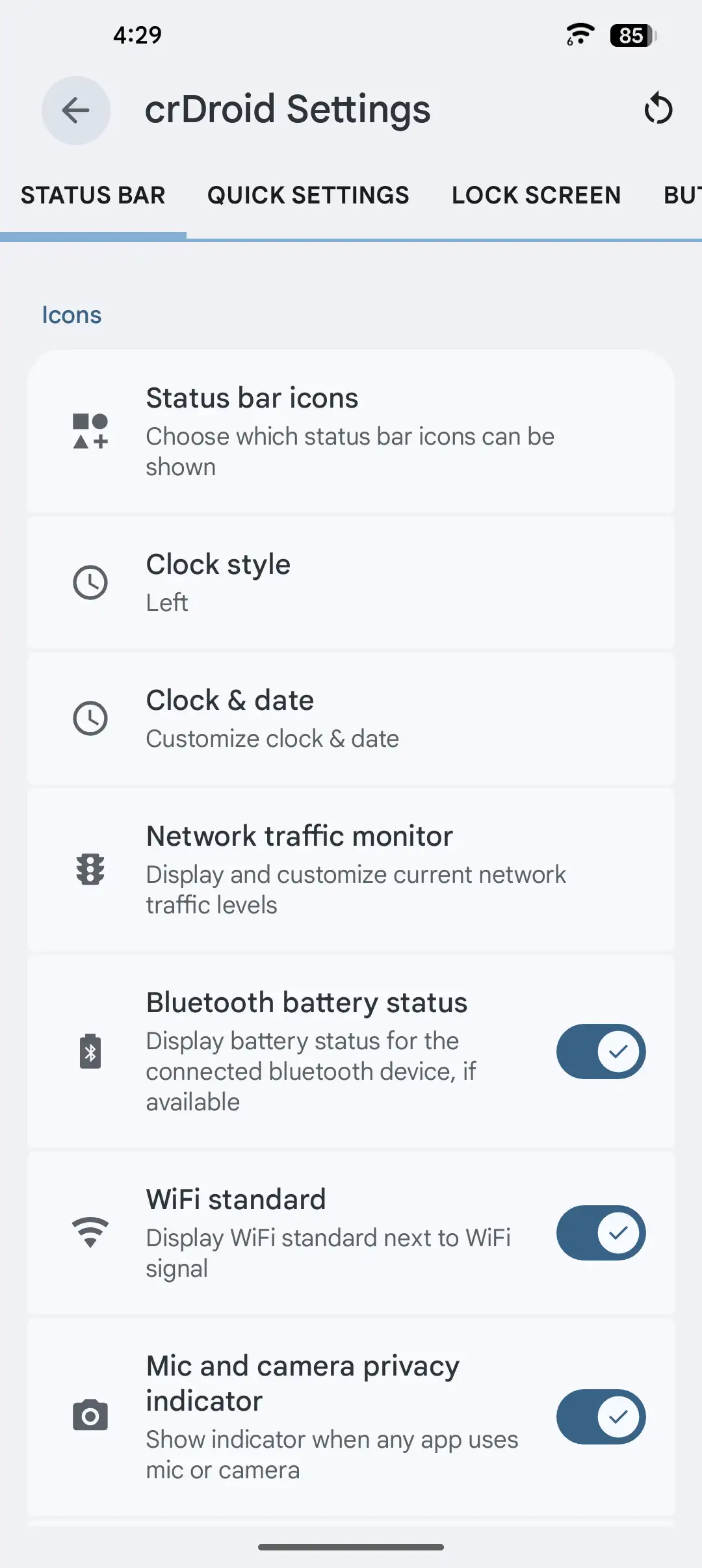Open Clock style selection
This screenshot has width=702, height=1568.
coord(351,582)
